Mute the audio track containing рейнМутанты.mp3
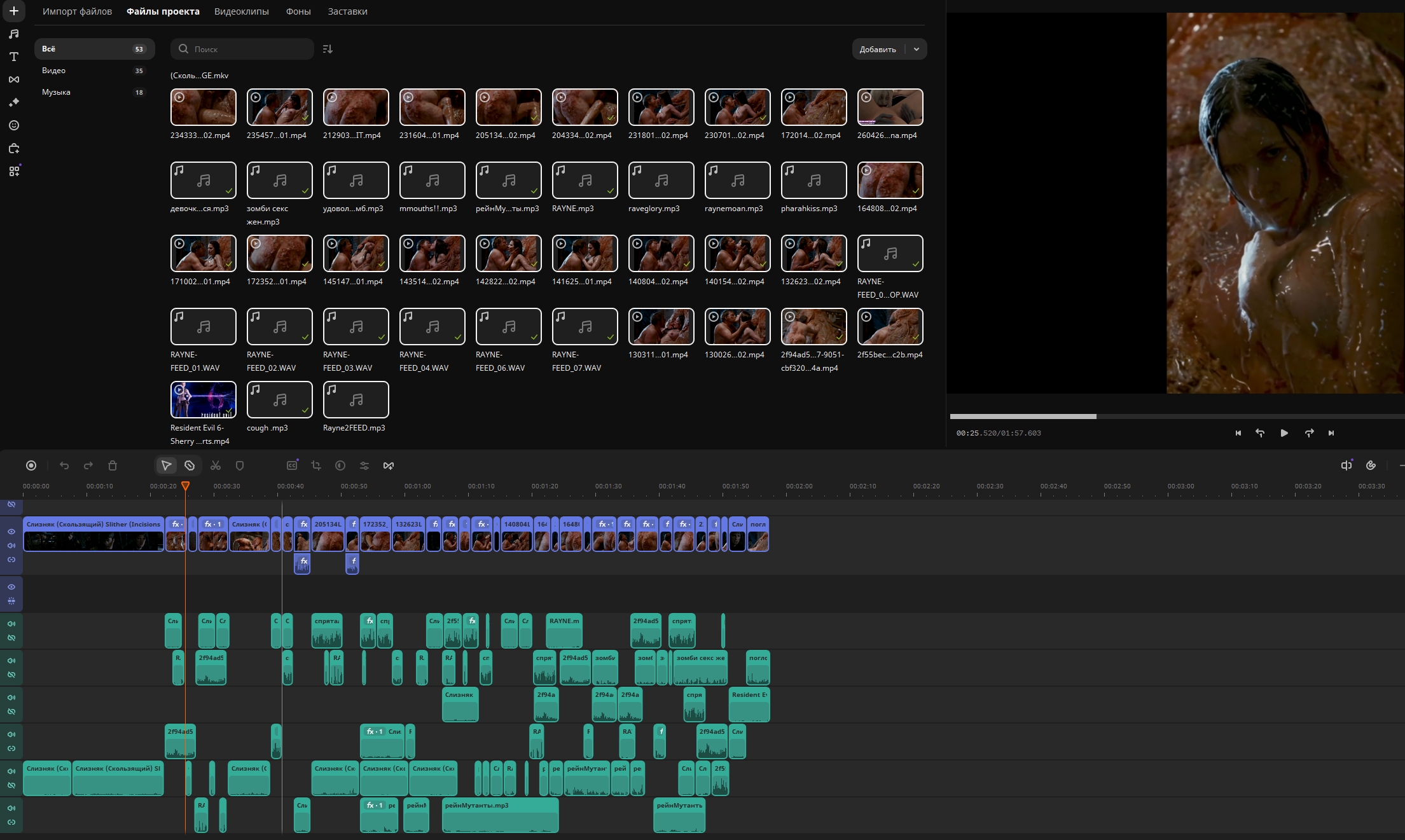Image resolution: width=1405 pixels, height=840 pixels. click(11, 808)
